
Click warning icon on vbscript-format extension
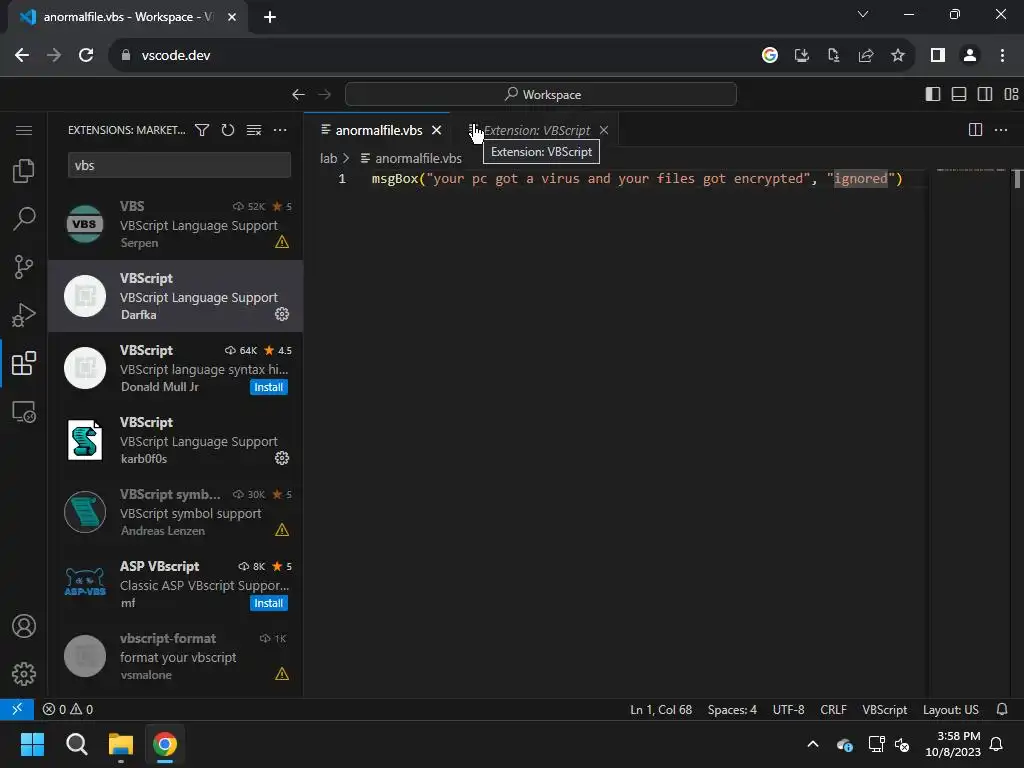(x=281, y=673)
